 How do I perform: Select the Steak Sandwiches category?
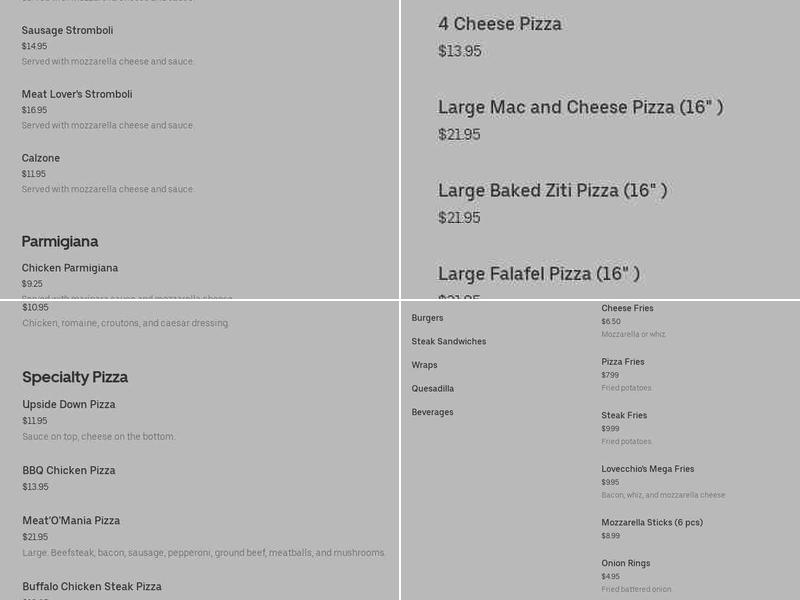(x=448, y=341)
